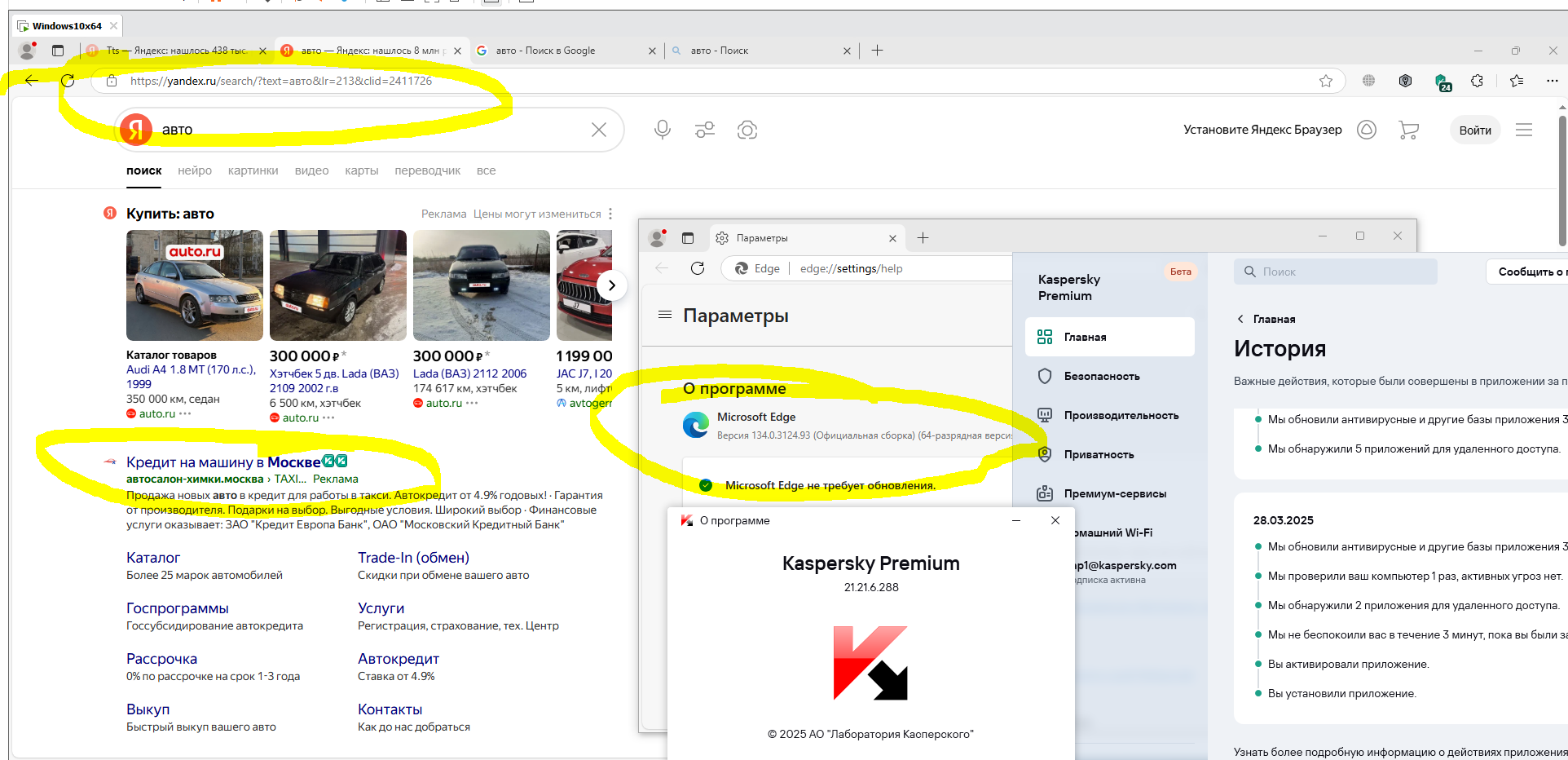Show more ad options next to Реклама
This screenshot has height=760, width=1568.
click(610, 214)
